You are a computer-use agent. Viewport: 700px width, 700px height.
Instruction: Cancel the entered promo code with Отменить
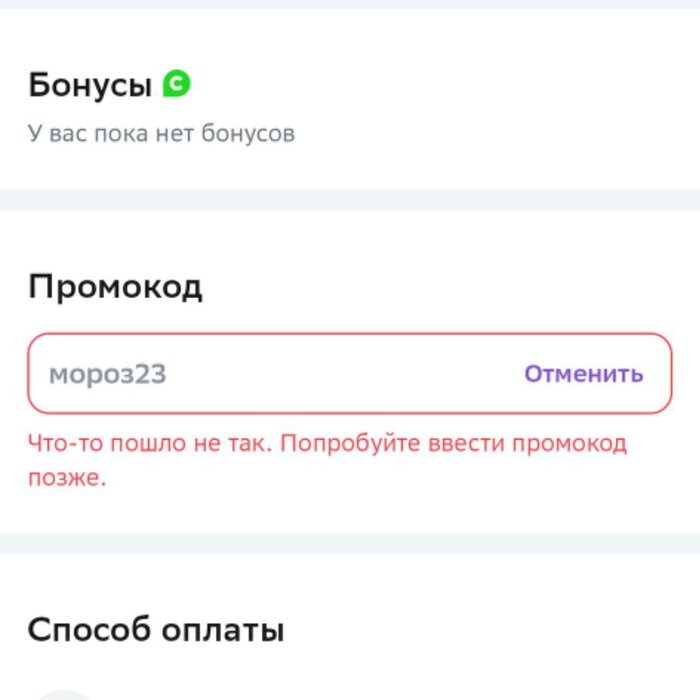pos(583,374)
